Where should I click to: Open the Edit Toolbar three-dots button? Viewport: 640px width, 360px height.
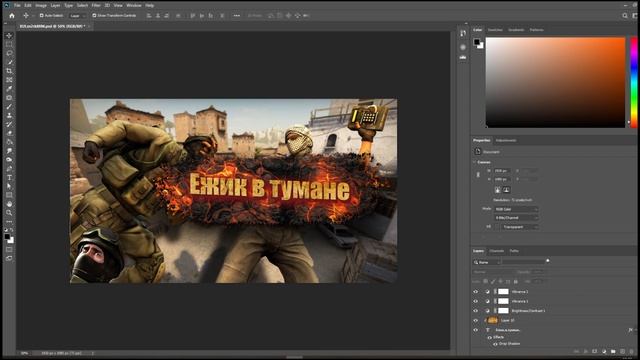coord(9,222)
